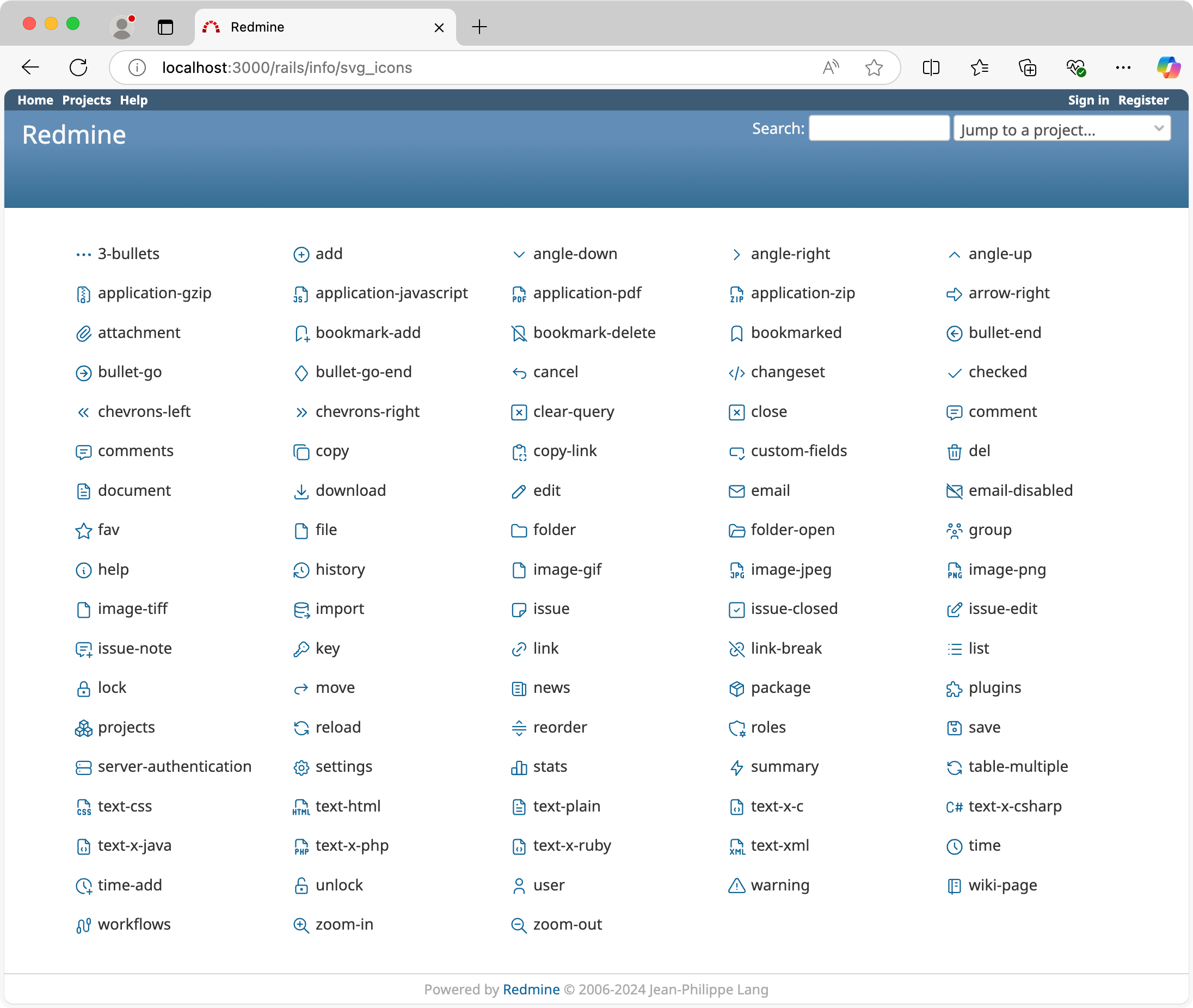The image size is (1193, 1008).
Task: Open browser settings and more menu
Action: click(1123, 67)
